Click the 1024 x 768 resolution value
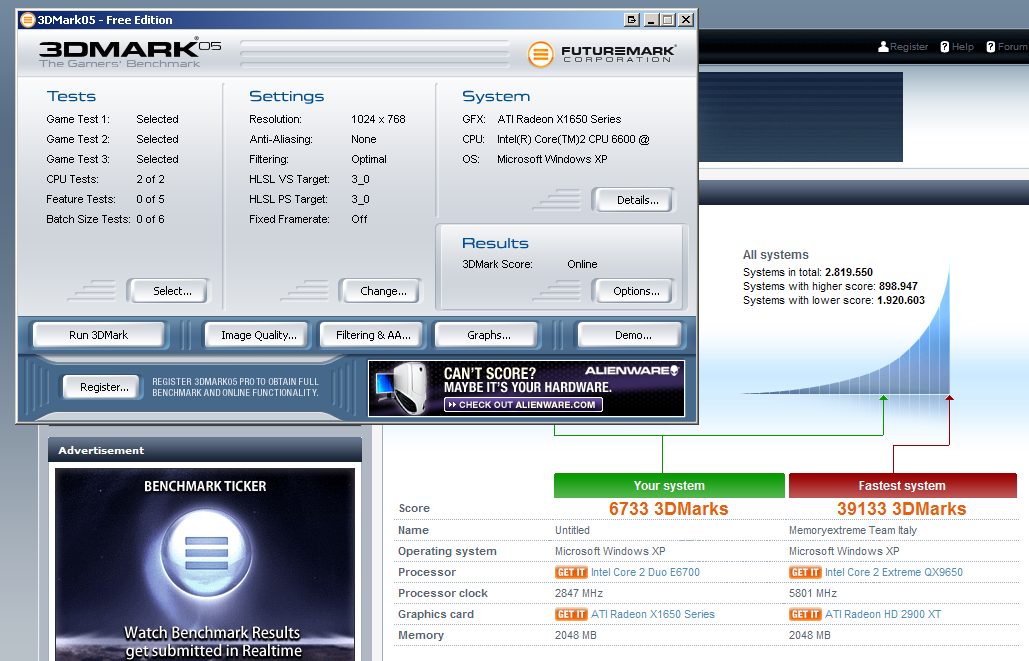 point(378,119)
